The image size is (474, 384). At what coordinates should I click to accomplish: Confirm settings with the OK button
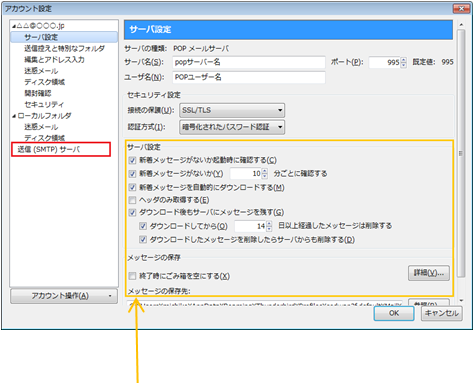point(394,313)
